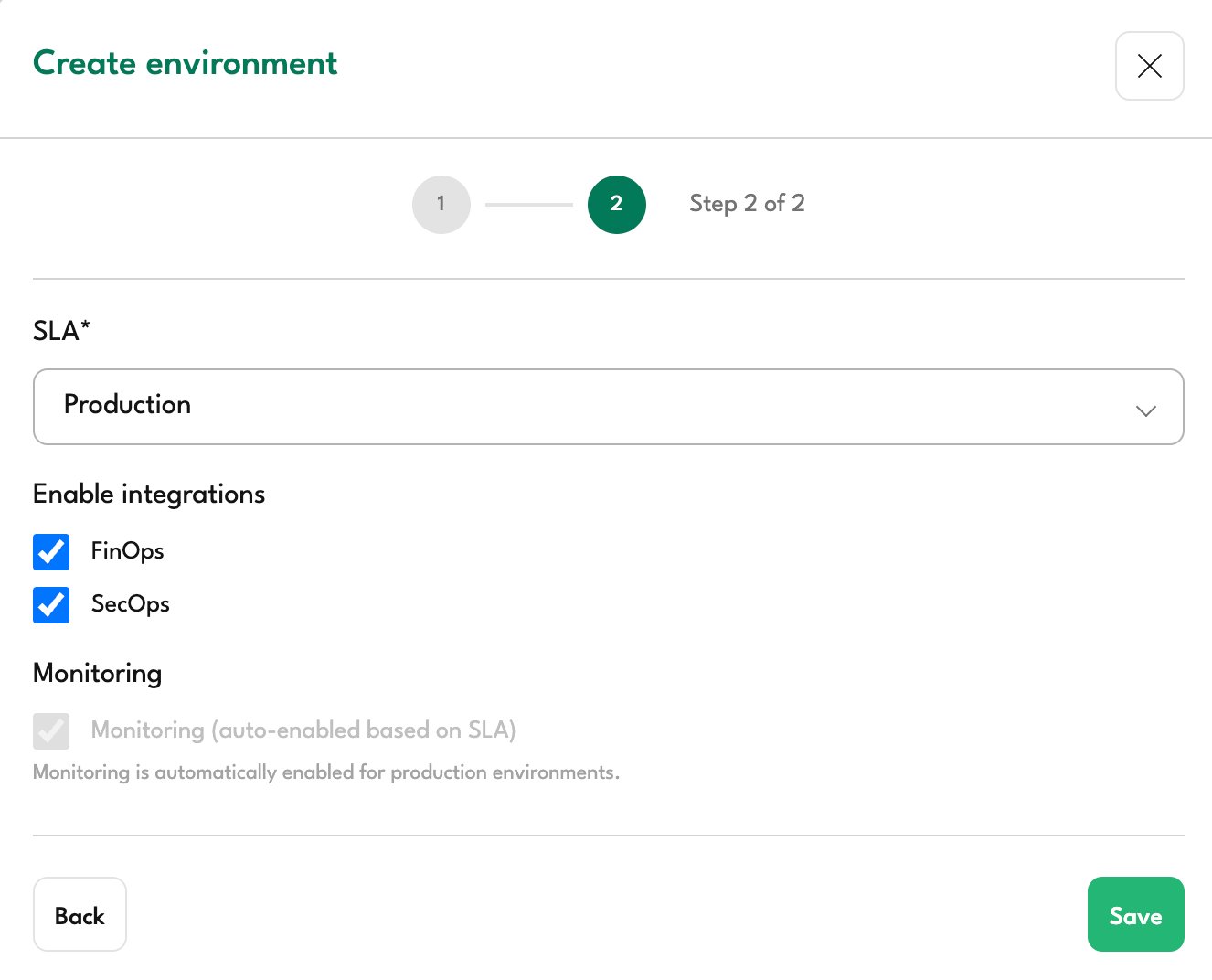Click the step 1 circle indicator
1212x980 pixels.
click(x=441, y=204)
